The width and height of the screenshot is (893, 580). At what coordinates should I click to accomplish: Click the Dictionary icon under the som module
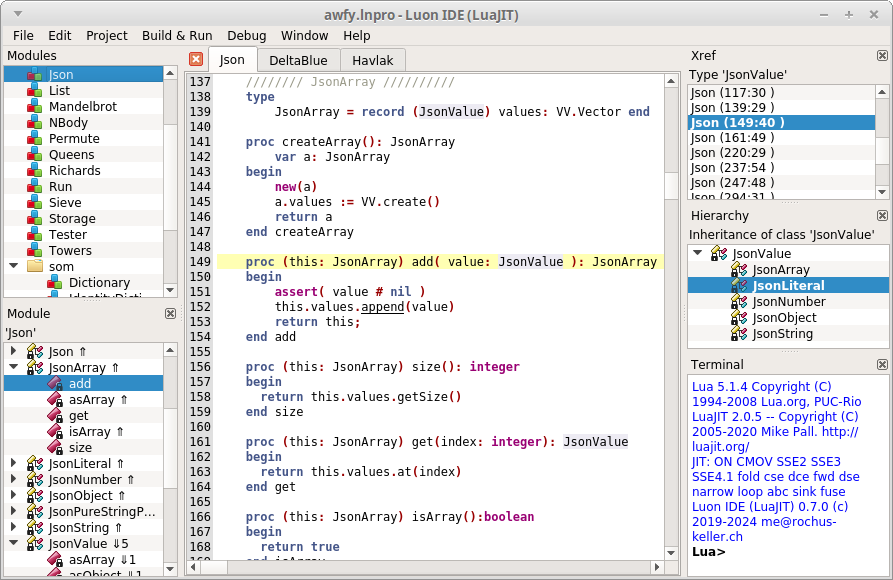pyautogui.click(x=52, y=283)
